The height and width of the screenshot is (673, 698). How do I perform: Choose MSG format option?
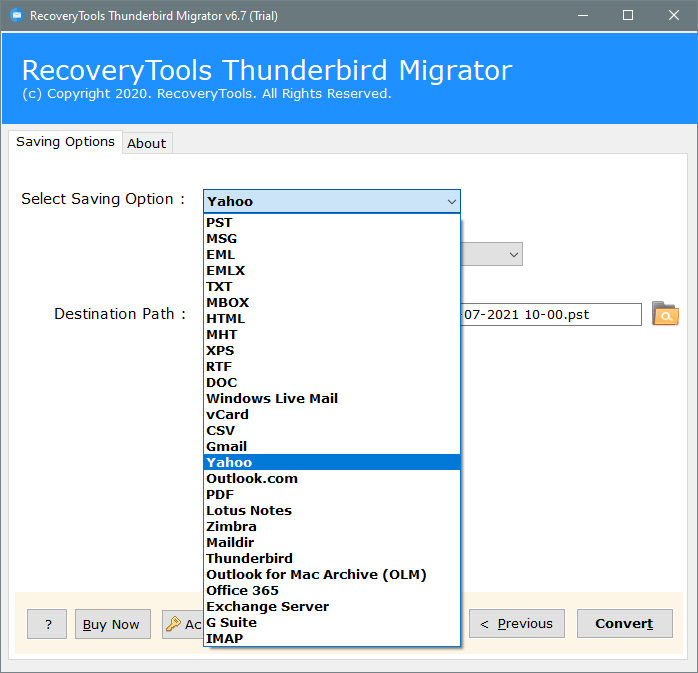pos(332,239)
